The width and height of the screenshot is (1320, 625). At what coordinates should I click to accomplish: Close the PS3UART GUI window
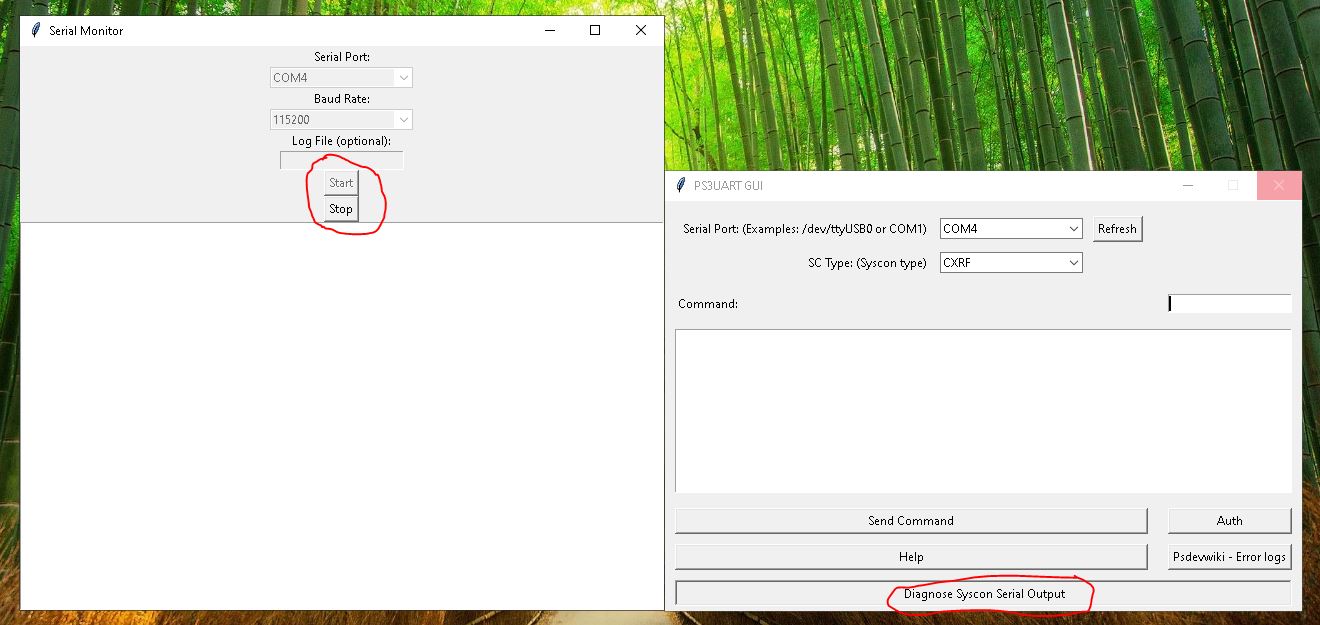click(x=1279, y=185)
